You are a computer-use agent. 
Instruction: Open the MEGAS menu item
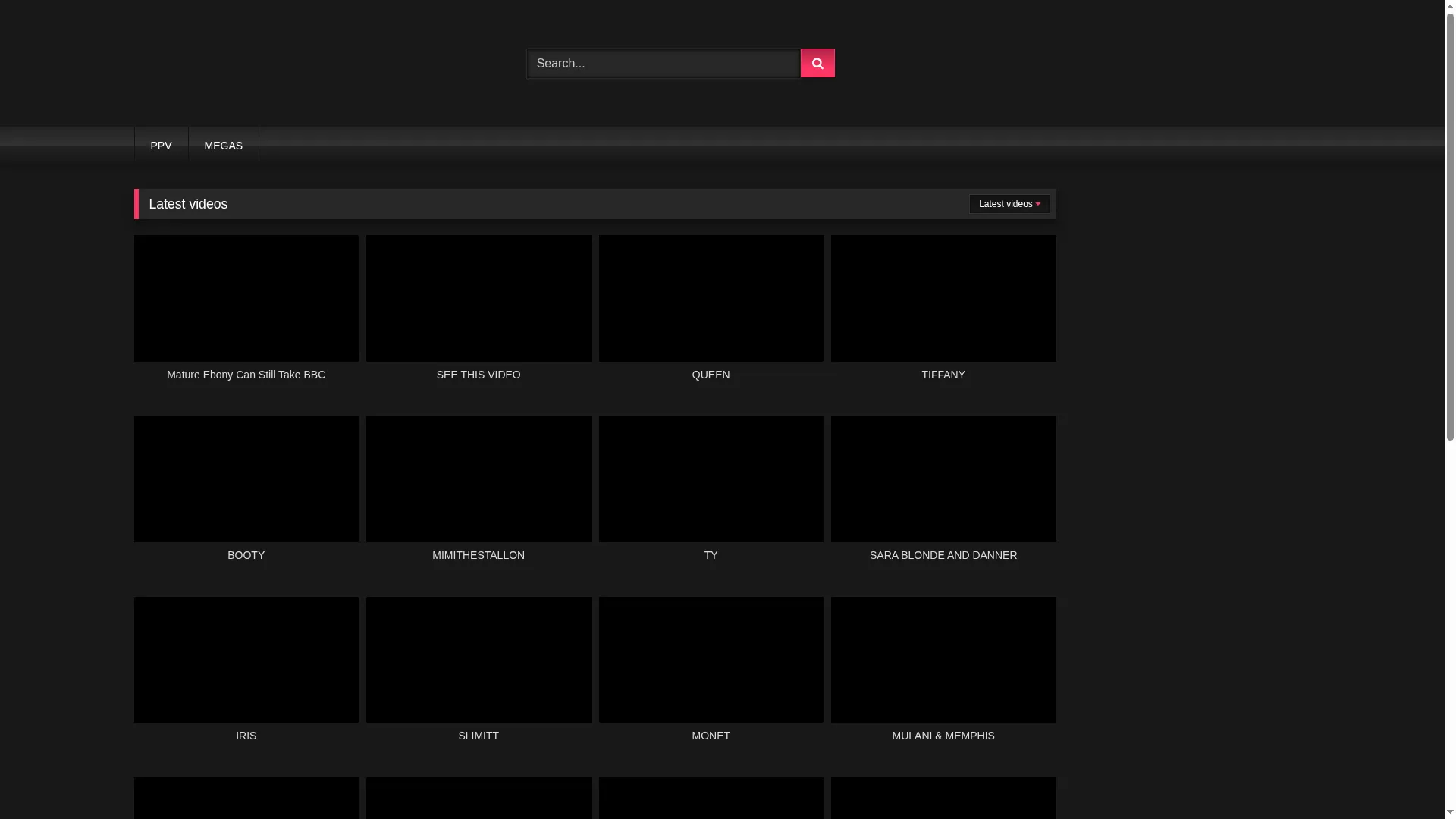[223, 146]
